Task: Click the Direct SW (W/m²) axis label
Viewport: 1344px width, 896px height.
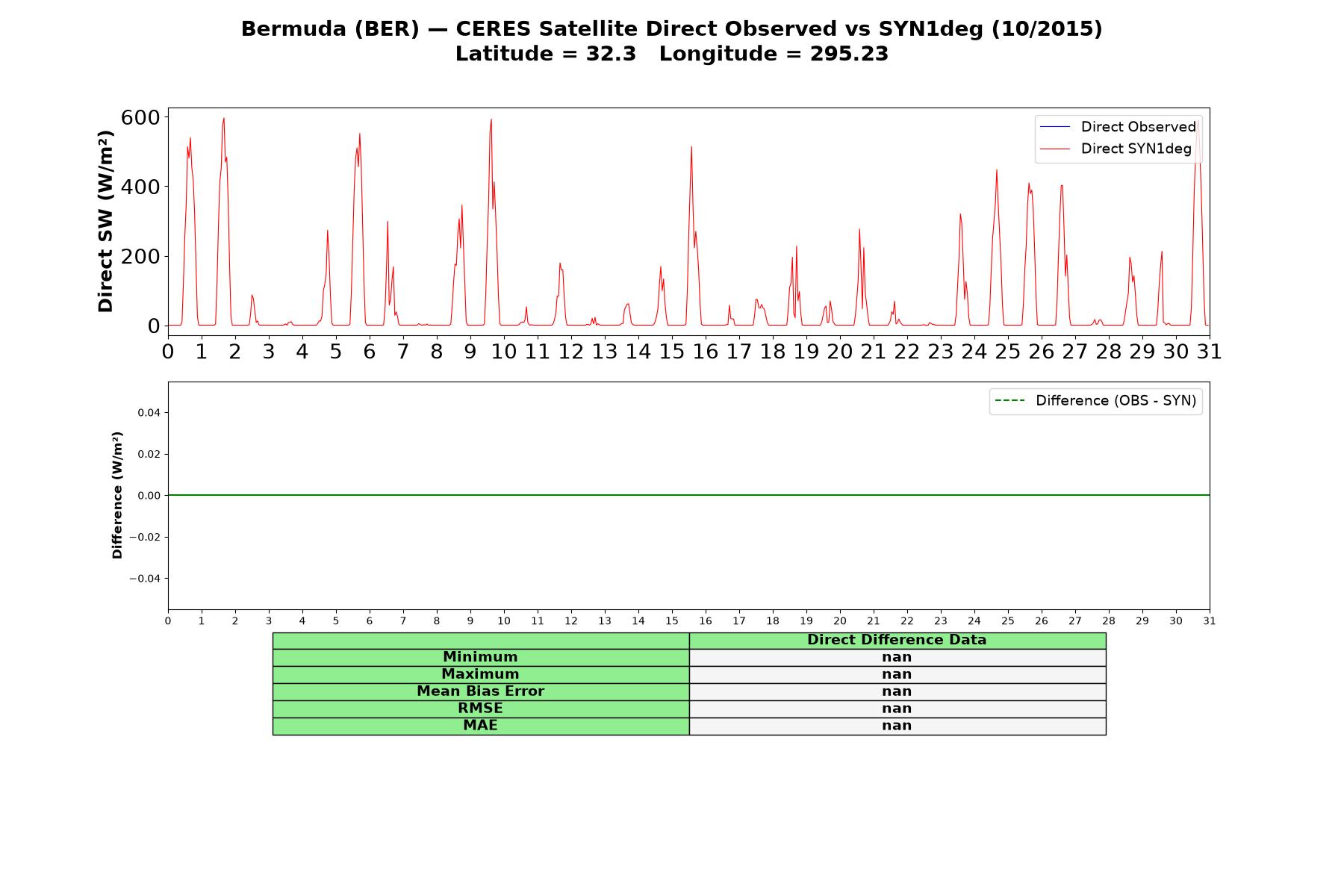Action: [106, 221]
